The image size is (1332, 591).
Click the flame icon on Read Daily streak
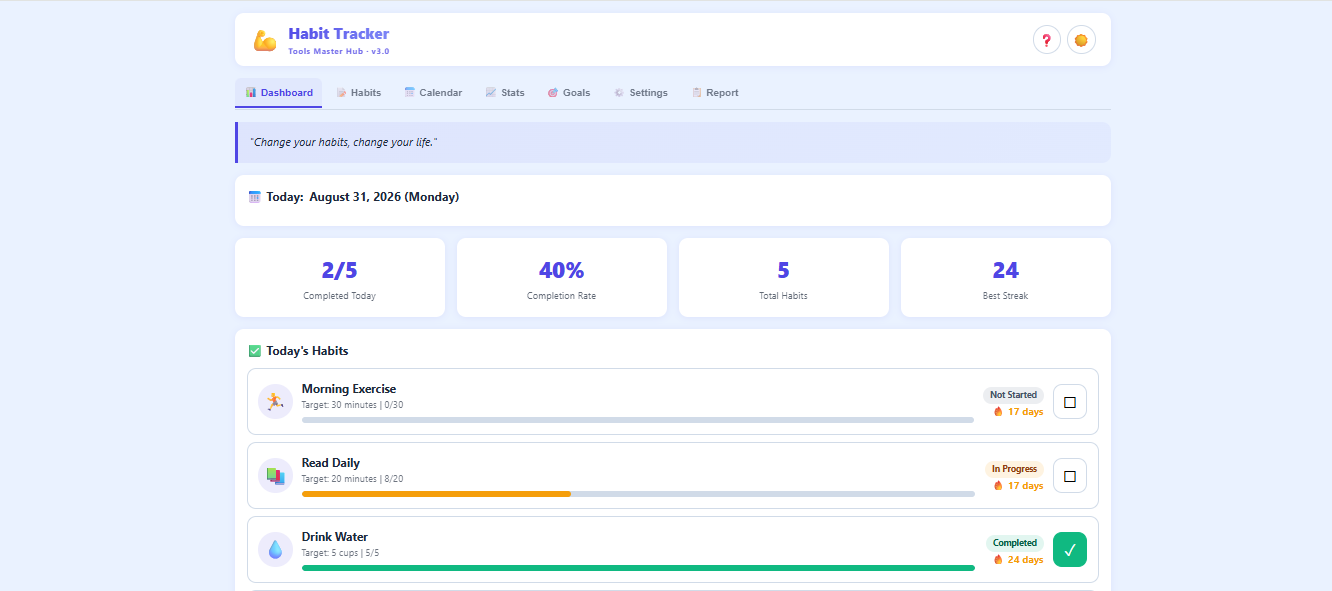tap(998, 486)
